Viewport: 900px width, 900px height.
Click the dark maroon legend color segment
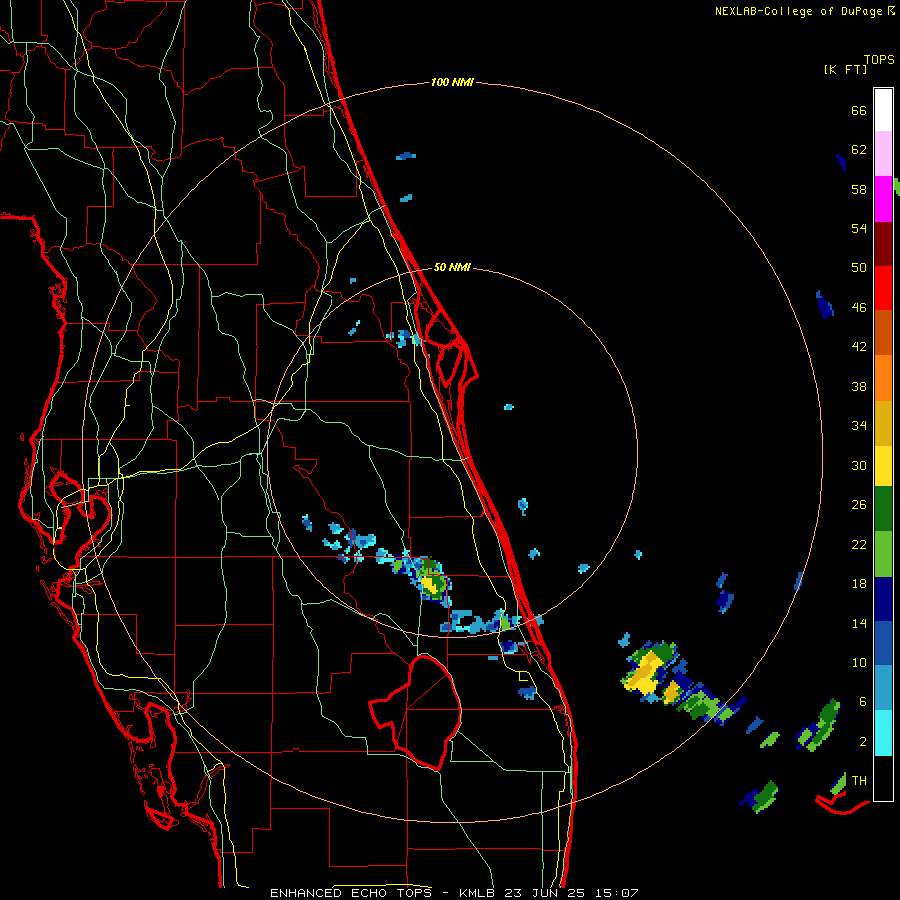[883, 245]
